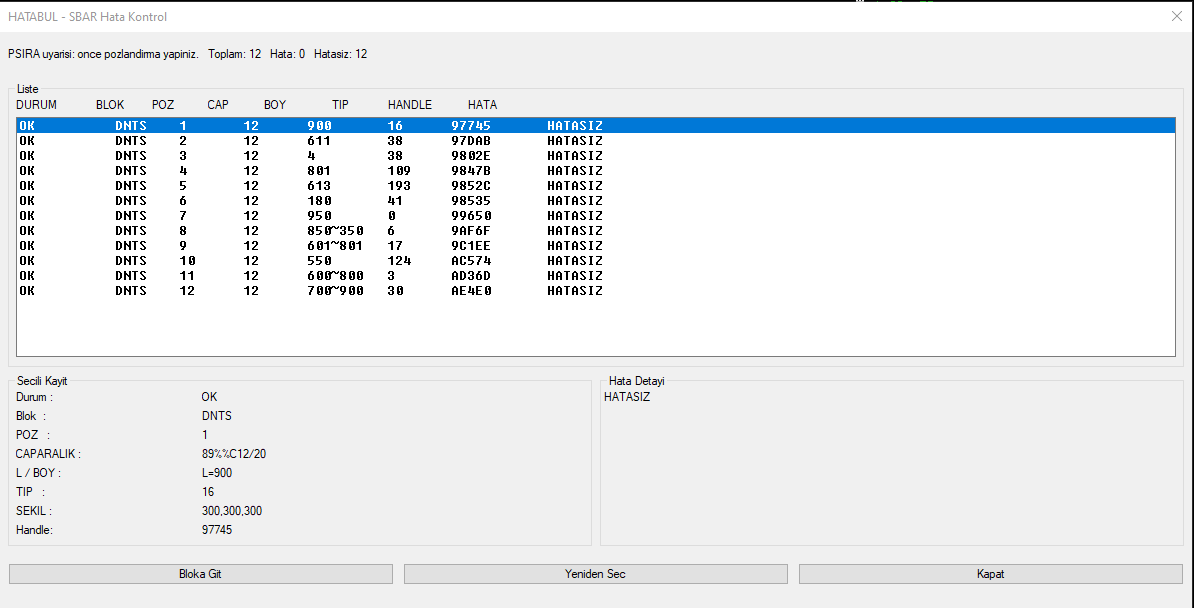Select the list row with handle 98535
Screen dimensions: 1194x608
click(x=595, y=201)
